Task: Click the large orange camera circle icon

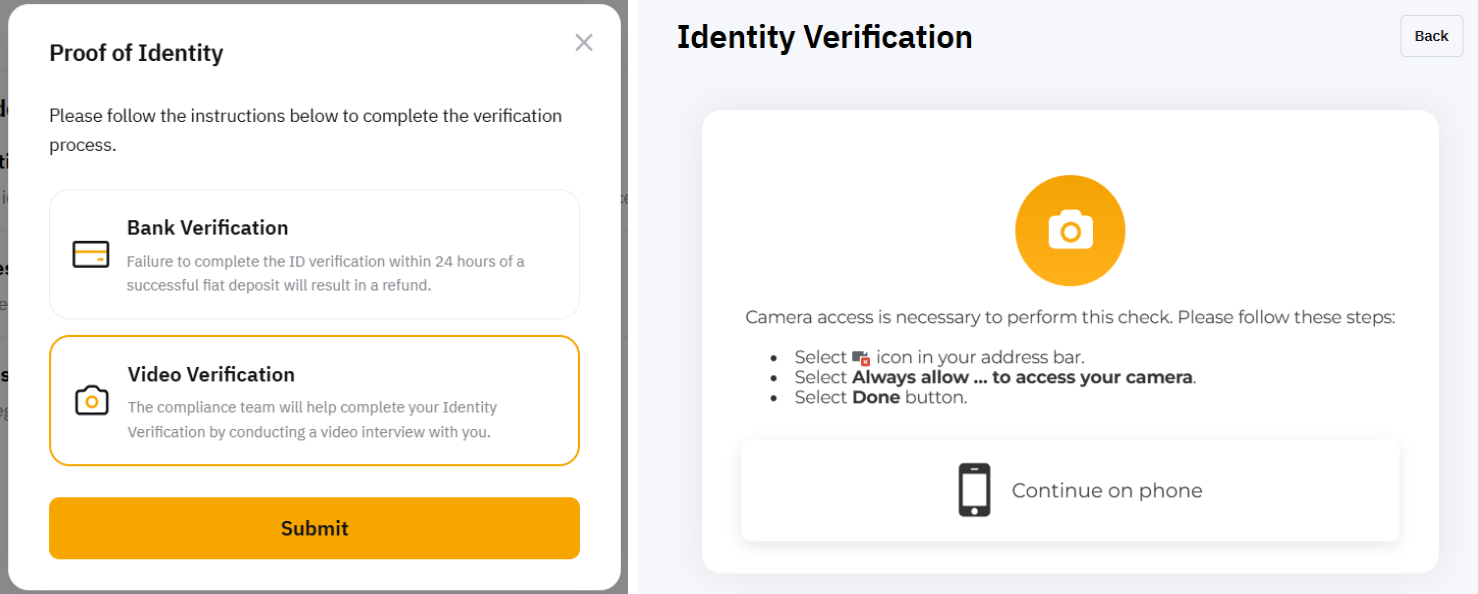Action: [x=1070, y=231]
